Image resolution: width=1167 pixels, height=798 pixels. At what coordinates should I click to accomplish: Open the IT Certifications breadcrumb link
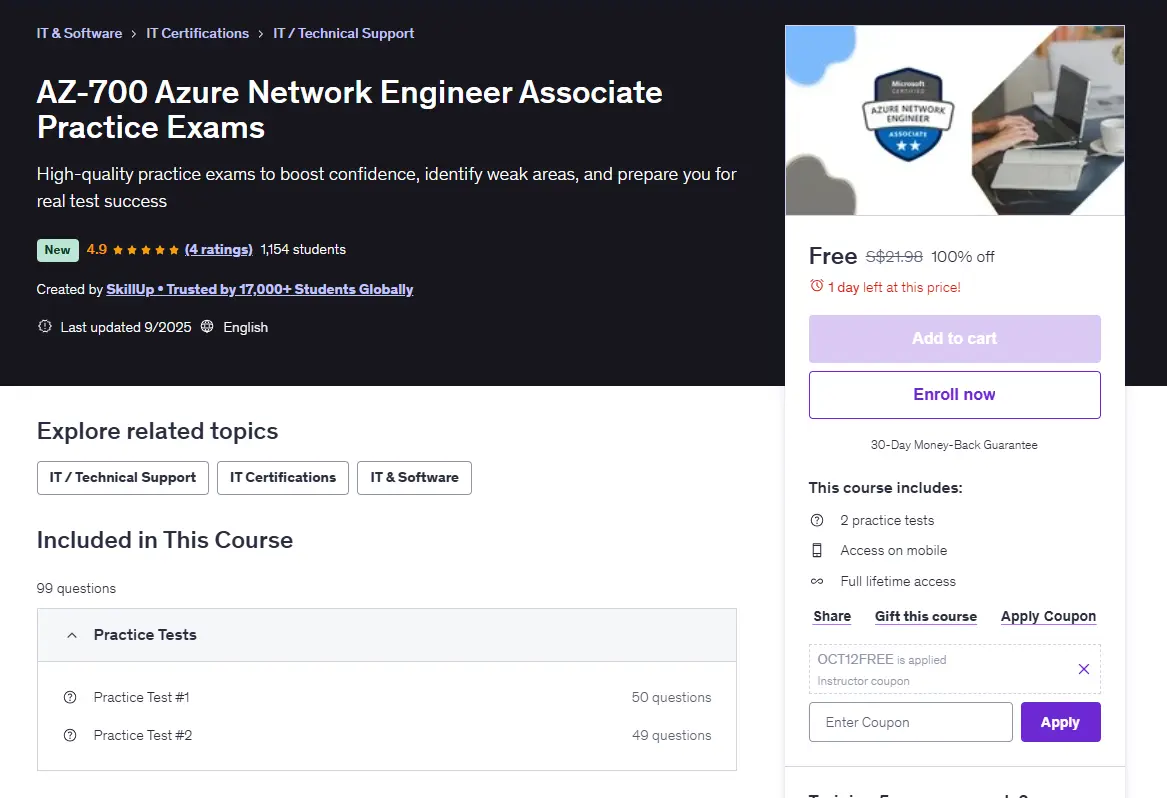[x=197, y=33]
